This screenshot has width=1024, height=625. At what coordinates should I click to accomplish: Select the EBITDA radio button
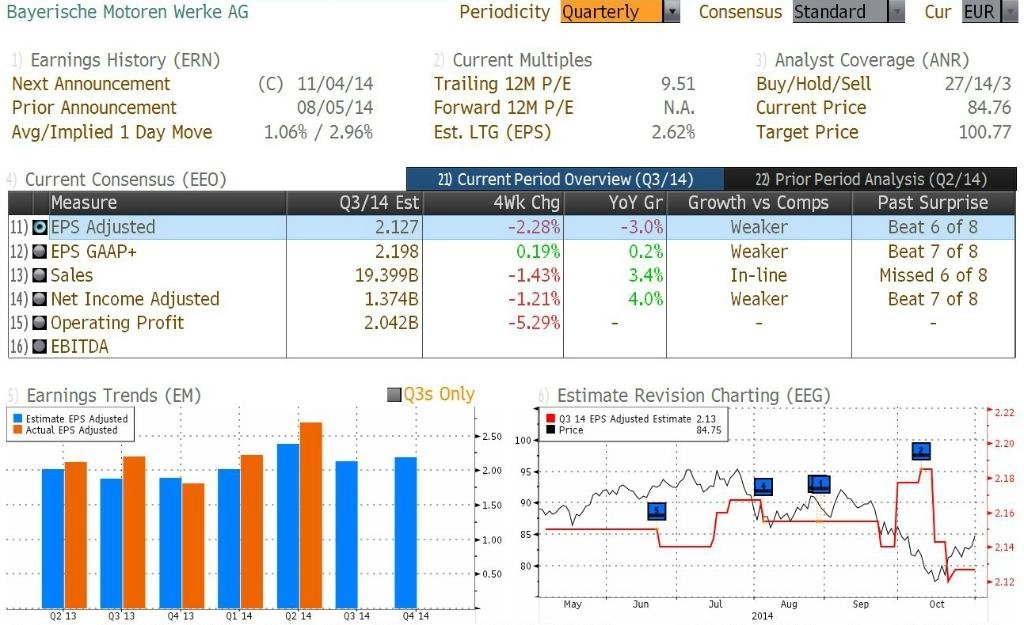40,347
